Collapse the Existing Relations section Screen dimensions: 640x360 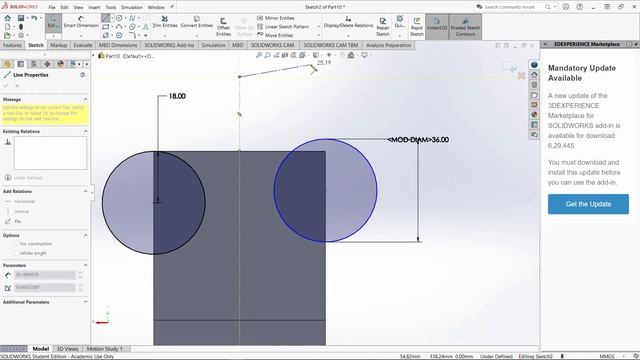point(85,131)
